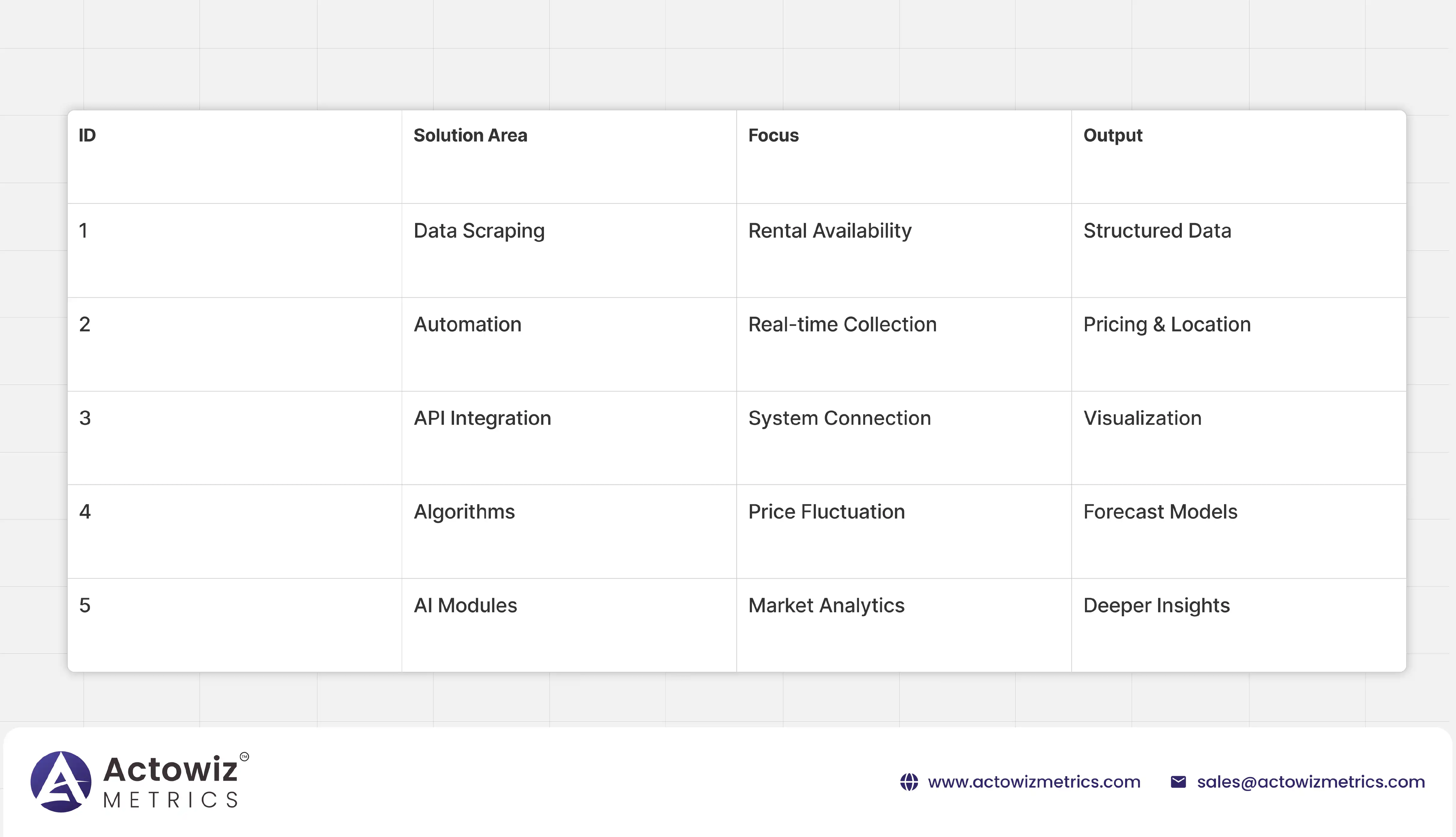Click the envelope mail icon
This screenshot has width=1456, height=837.
[1178, 782]
